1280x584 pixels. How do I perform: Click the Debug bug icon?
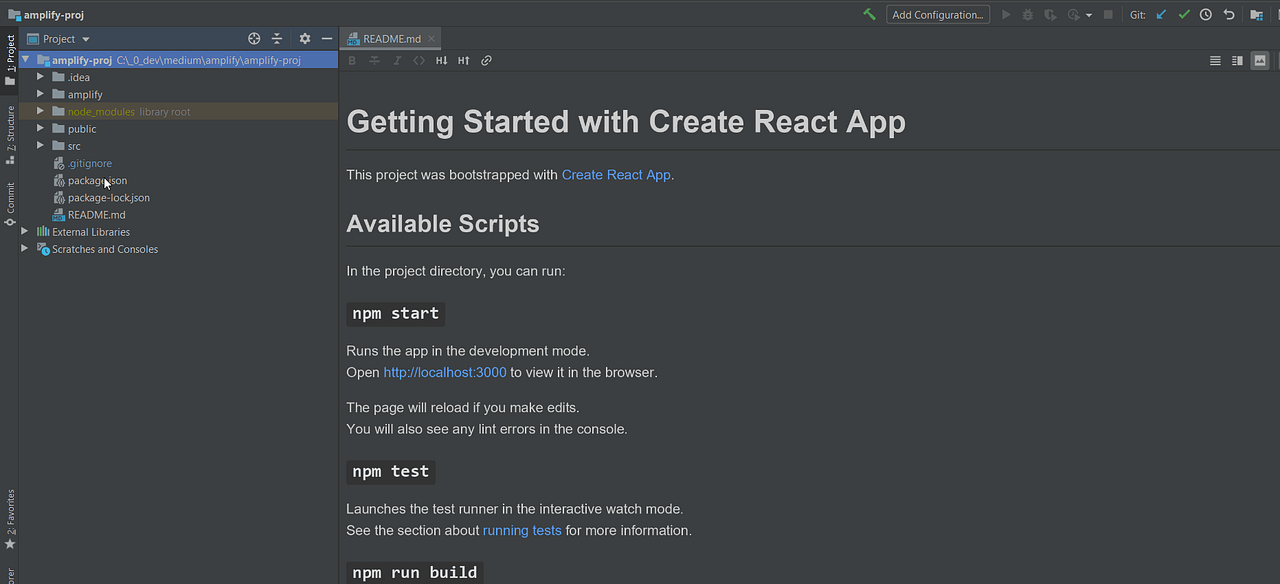click(x=1028, y=15)
